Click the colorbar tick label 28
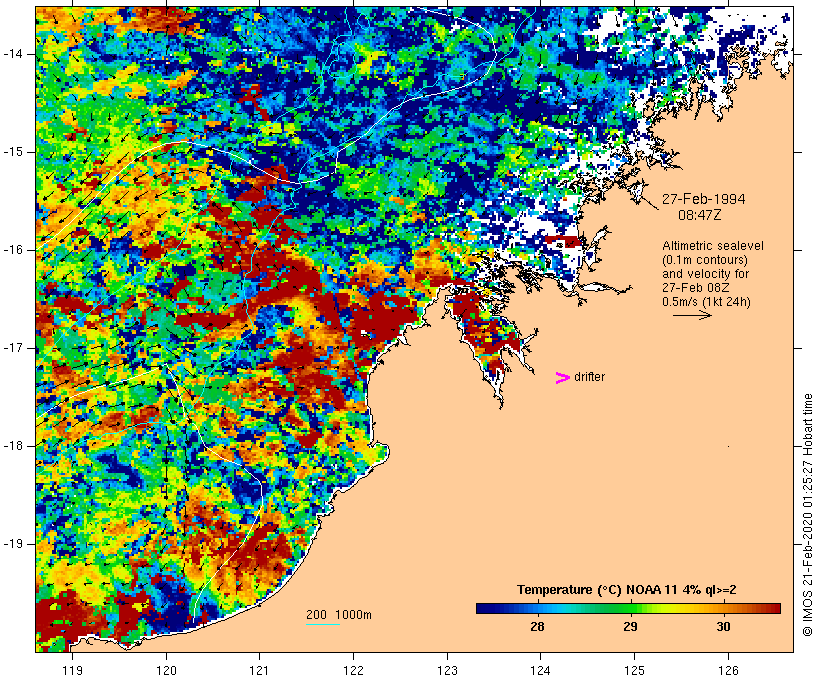Image resolution: width=820 pixels, height=680 pixels. click(538, 627)
